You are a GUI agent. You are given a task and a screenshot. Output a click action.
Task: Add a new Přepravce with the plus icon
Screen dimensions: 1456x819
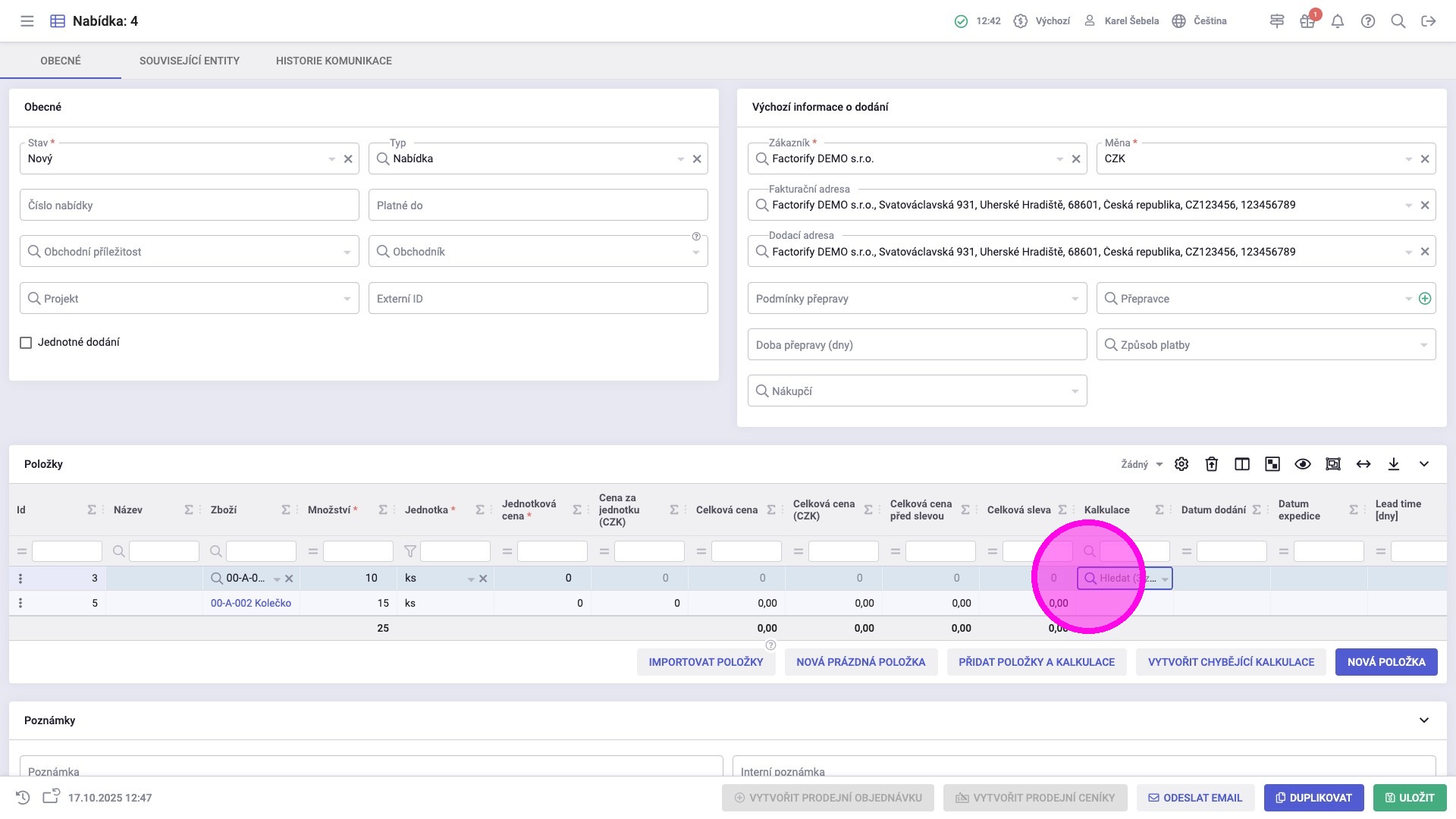pos(1425,299)
